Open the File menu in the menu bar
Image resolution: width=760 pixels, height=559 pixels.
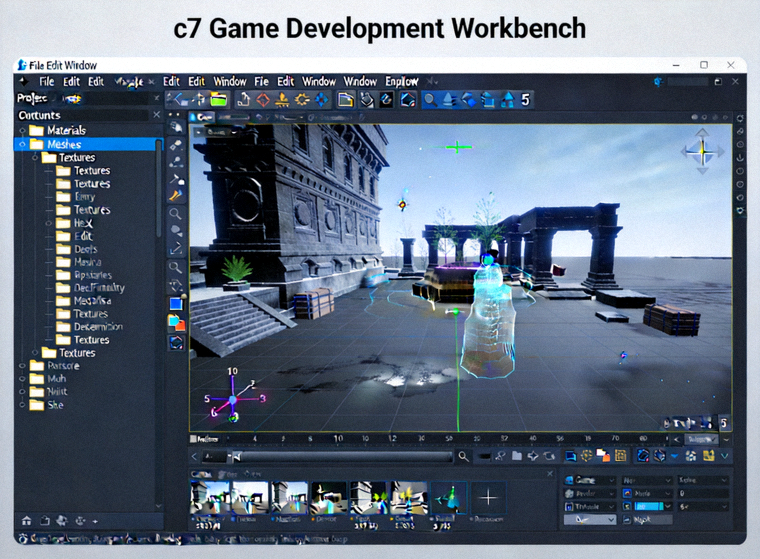tap(47, 81)
